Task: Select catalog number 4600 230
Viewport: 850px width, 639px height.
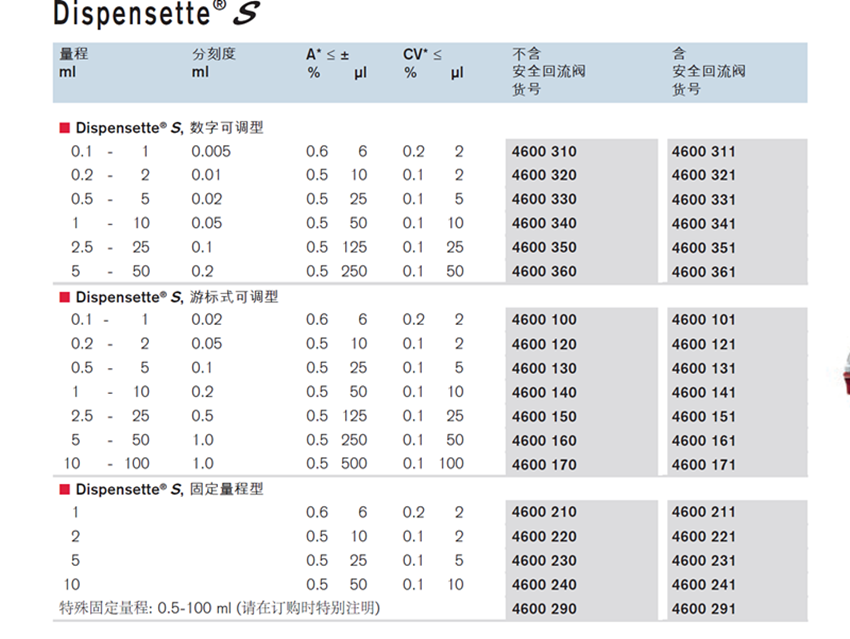Action: point(544,561)
